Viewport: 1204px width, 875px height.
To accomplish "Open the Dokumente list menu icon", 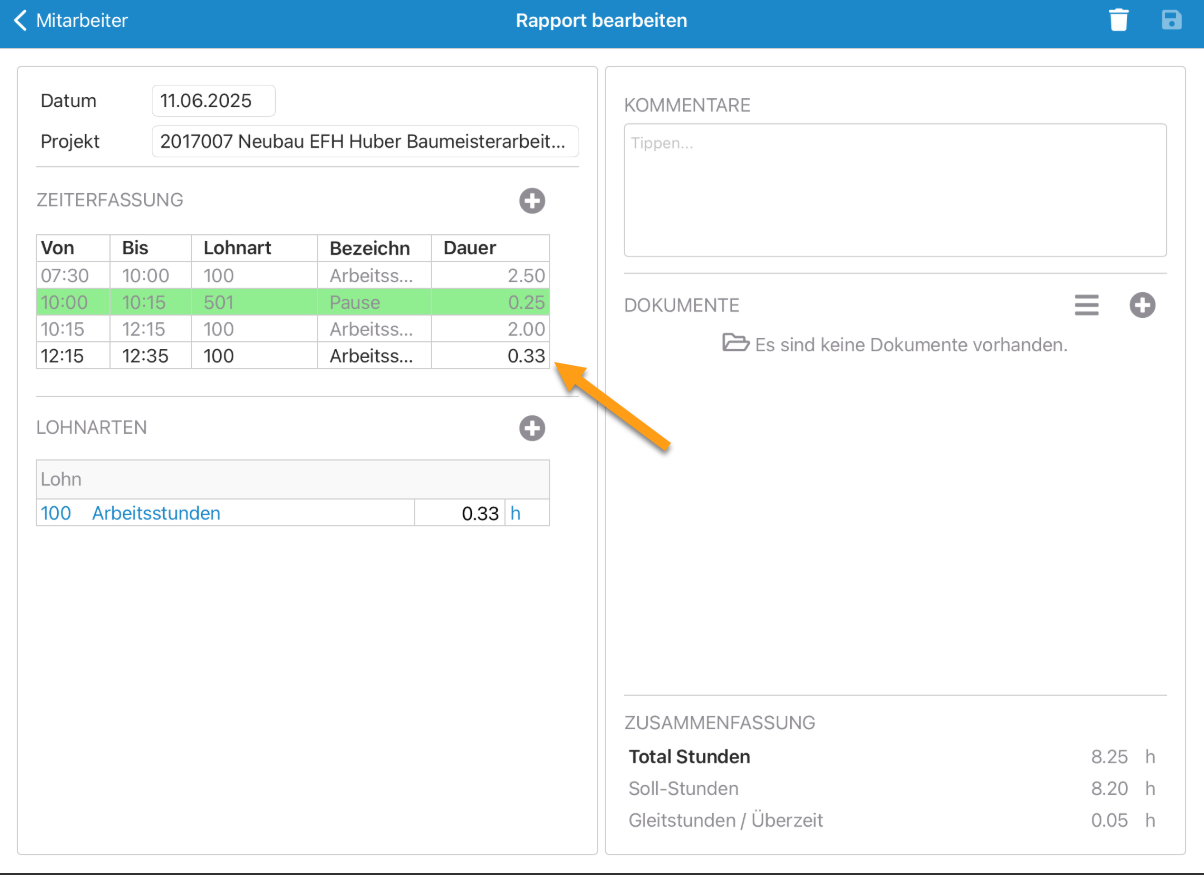I will click(1087, 306).
